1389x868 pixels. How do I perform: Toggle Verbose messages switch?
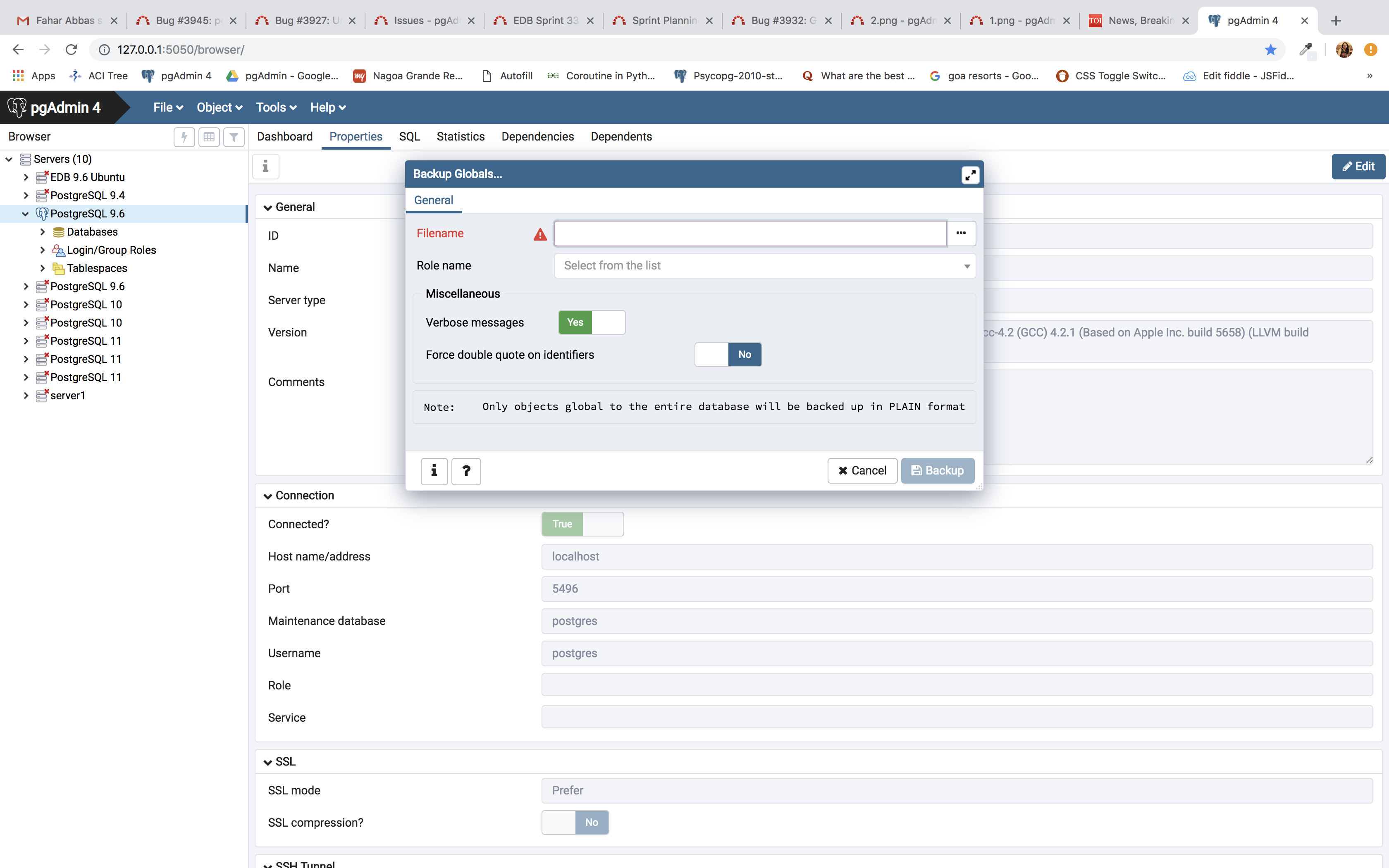click(x=592, y=323)
